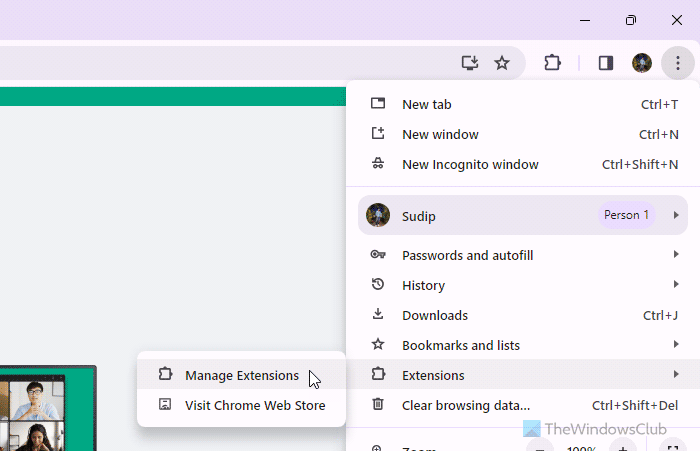The width and height of the screenshot is (700, 451).
Task: Click the Person 1 badge
Action: (x=626, y=215)
